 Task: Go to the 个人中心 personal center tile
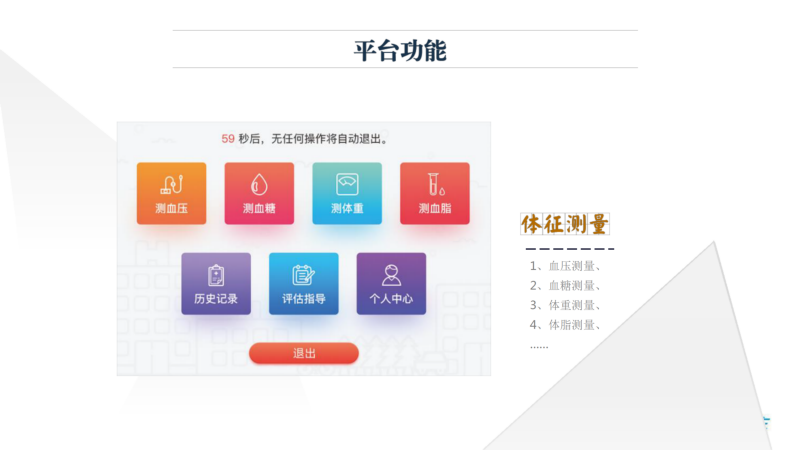click(x=391, y=284)
